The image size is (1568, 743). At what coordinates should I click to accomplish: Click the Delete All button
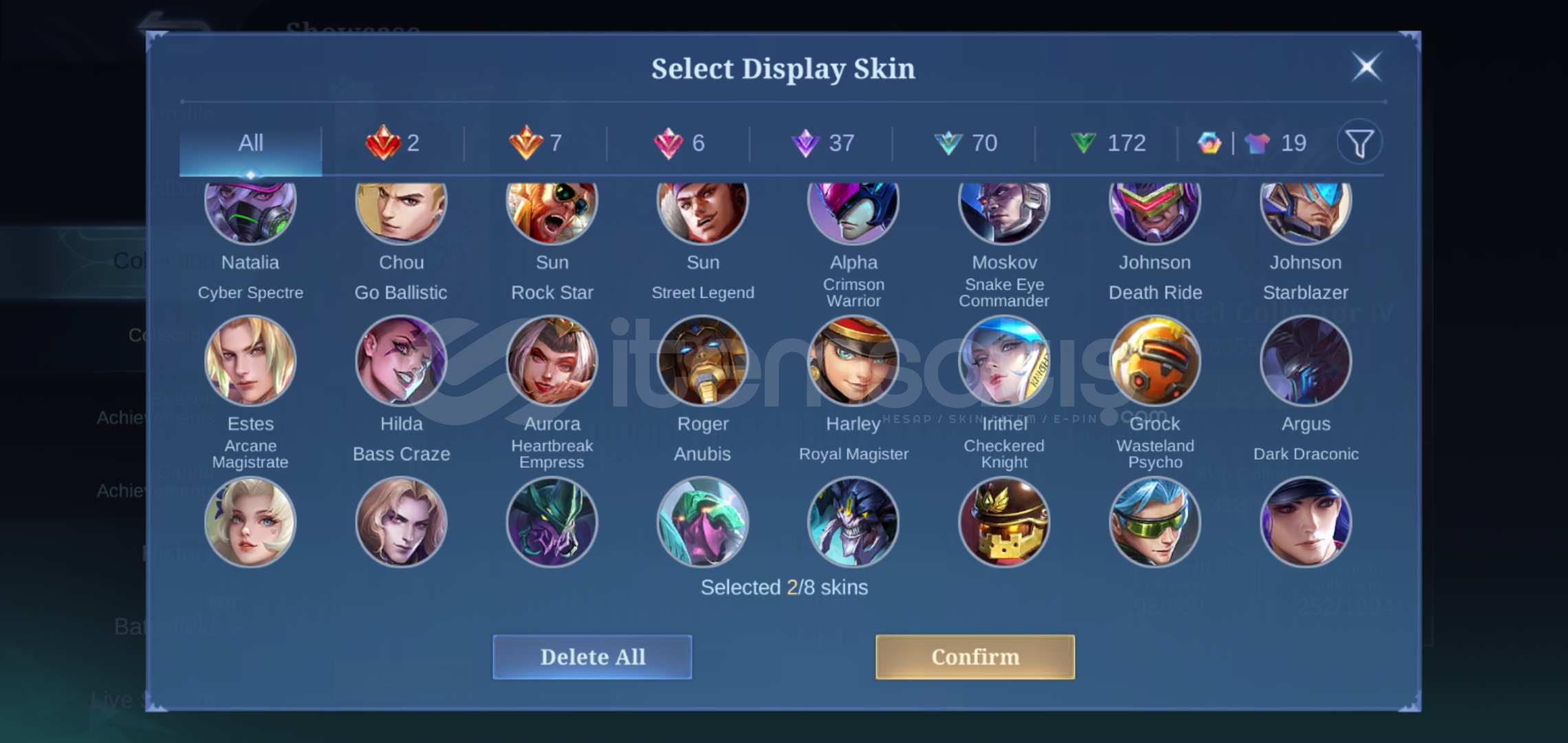point(592,657)
